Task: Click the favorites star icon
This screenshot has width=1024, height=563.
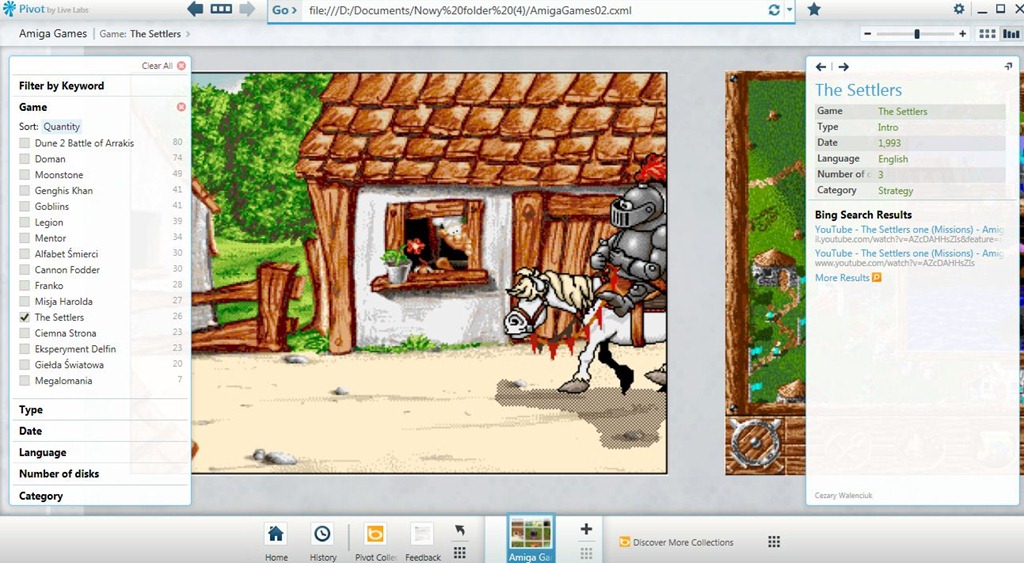Action: (x=814, y=10)
